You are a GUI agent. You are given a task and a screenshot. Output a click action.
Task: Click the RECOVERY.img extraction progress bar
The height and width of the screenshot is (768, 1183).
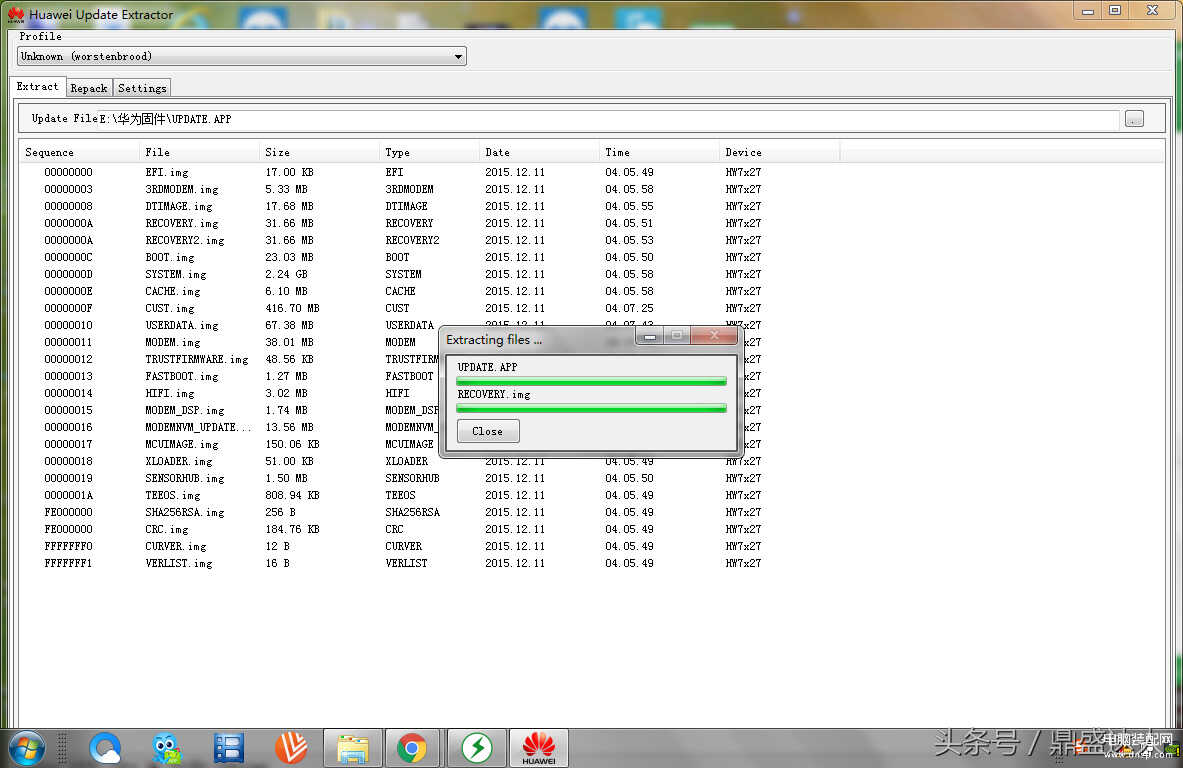(x=591, y=408)
